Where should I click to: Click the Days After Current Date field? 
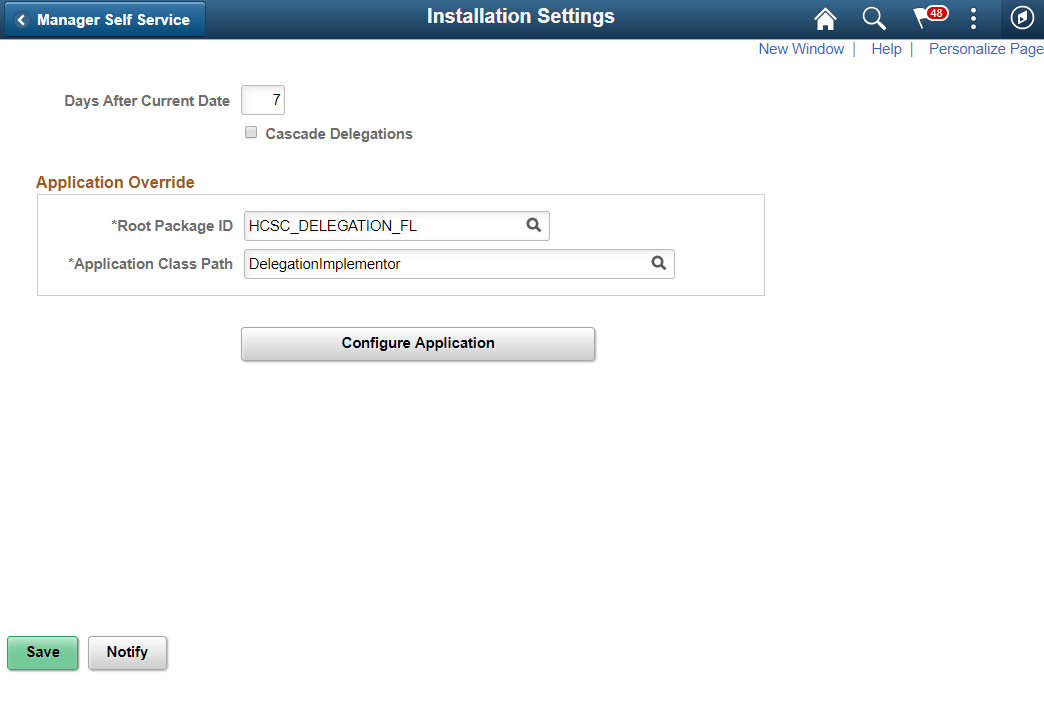(262, 100)
